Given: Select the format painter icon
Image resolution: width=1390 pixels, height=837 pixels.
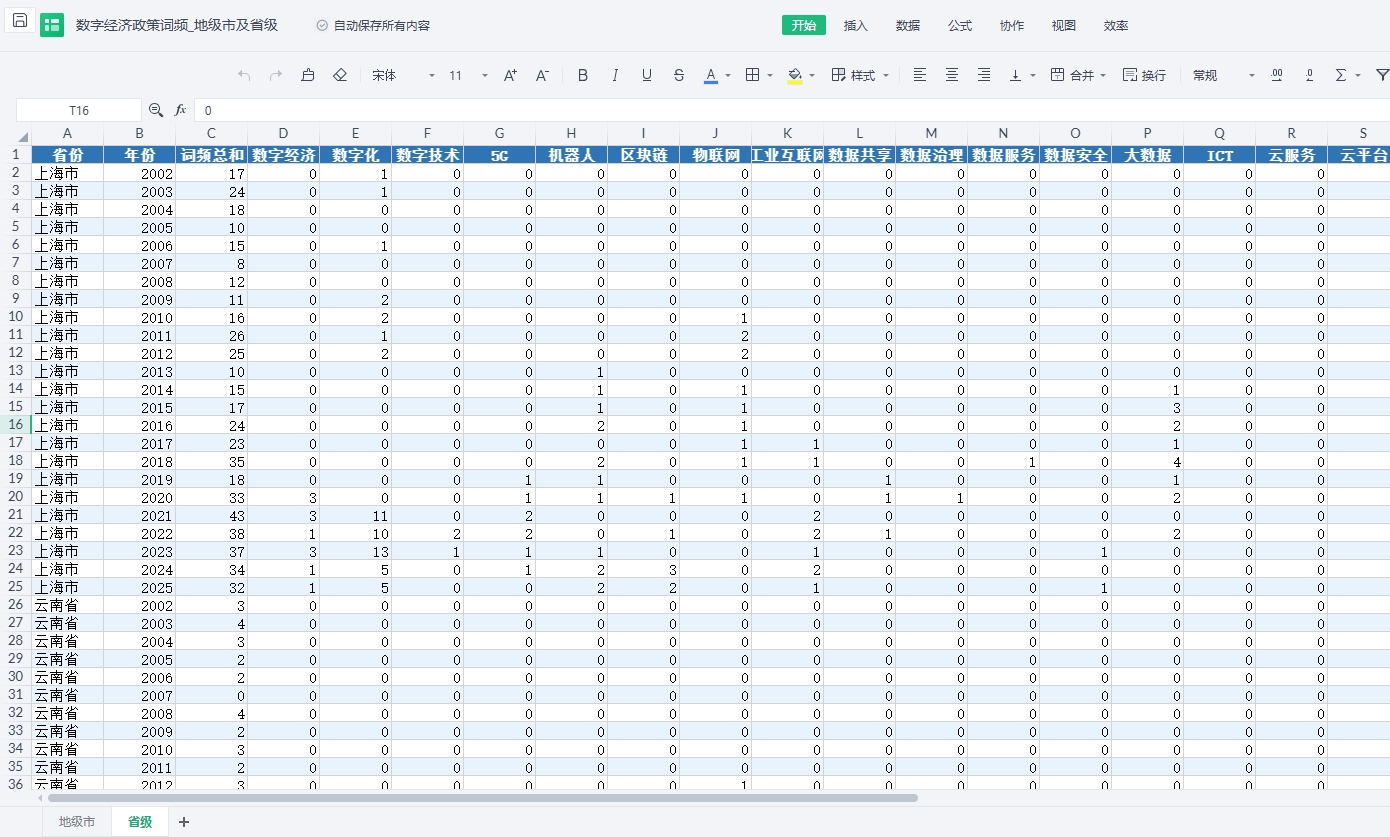Looking at the screenshot, I should tap(308, 75).
